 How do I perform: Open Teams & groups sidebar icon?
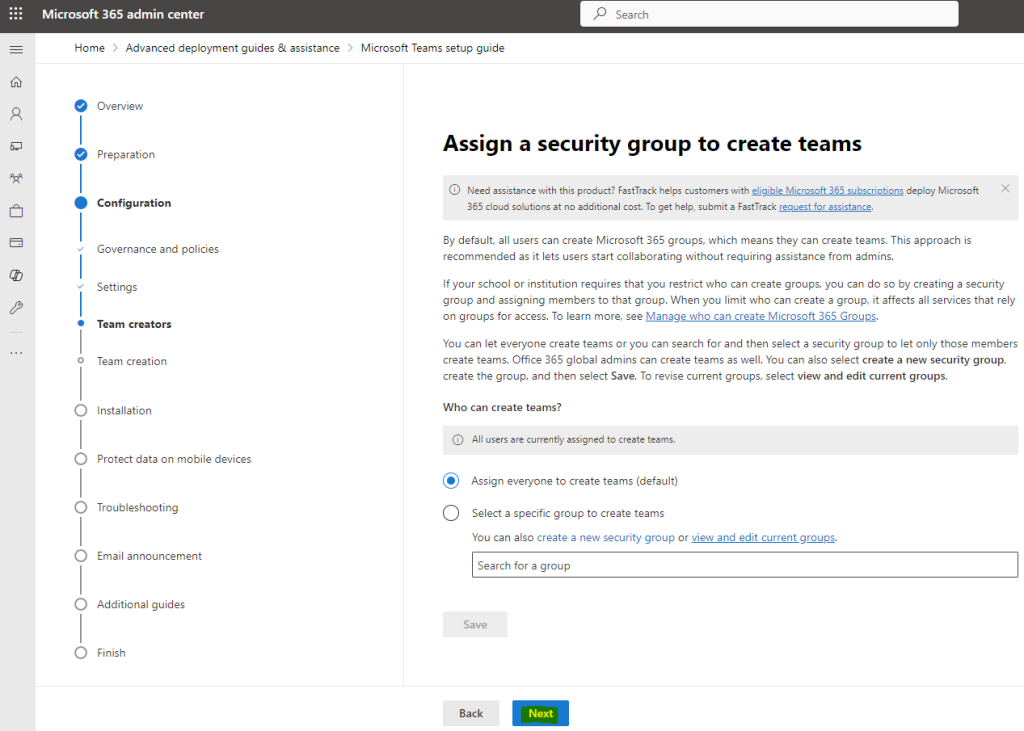[x=16, y=178]
